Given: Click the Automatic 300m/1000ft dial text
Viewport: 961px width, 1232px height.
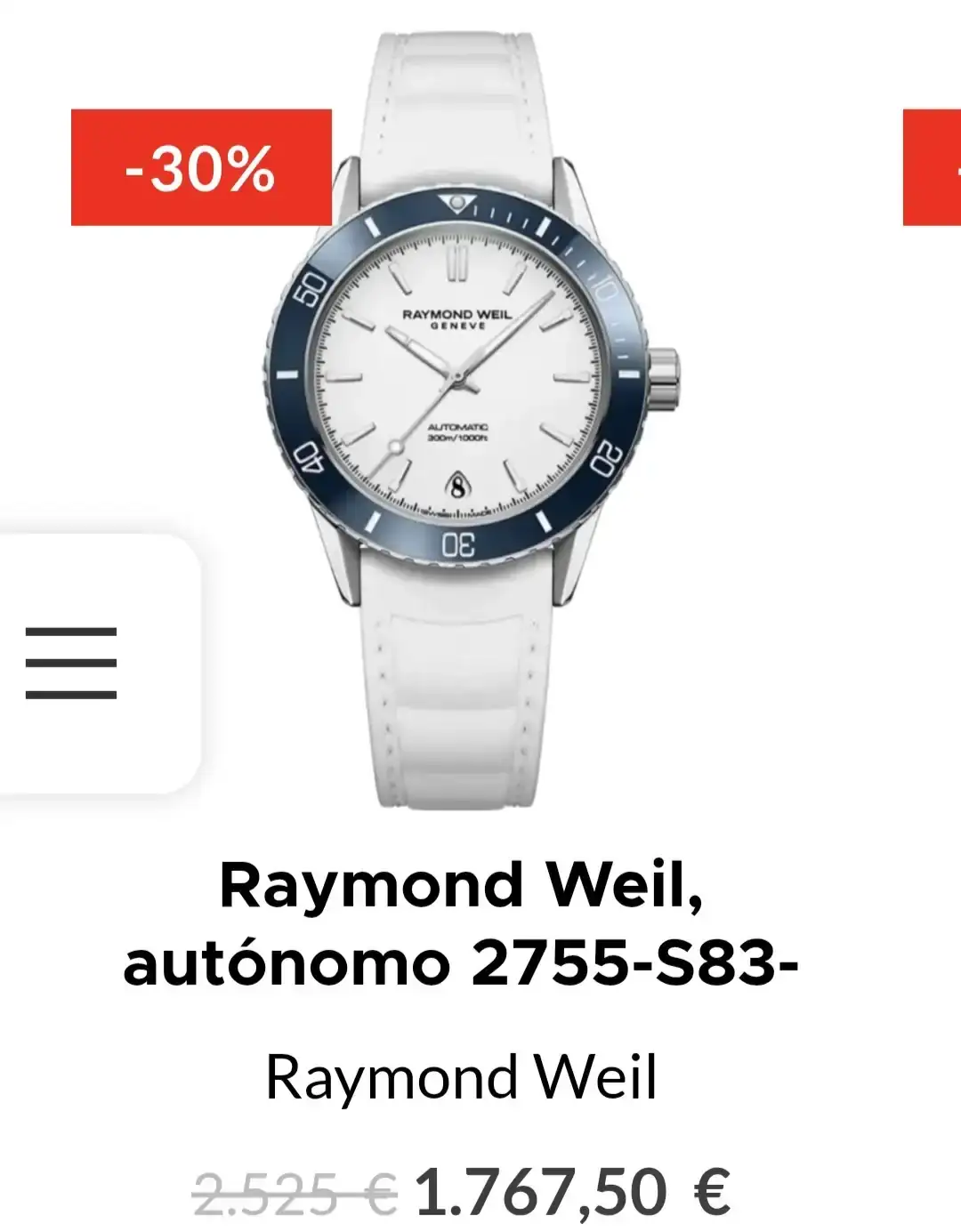Looking at the screenshot, I should point(457,432).
